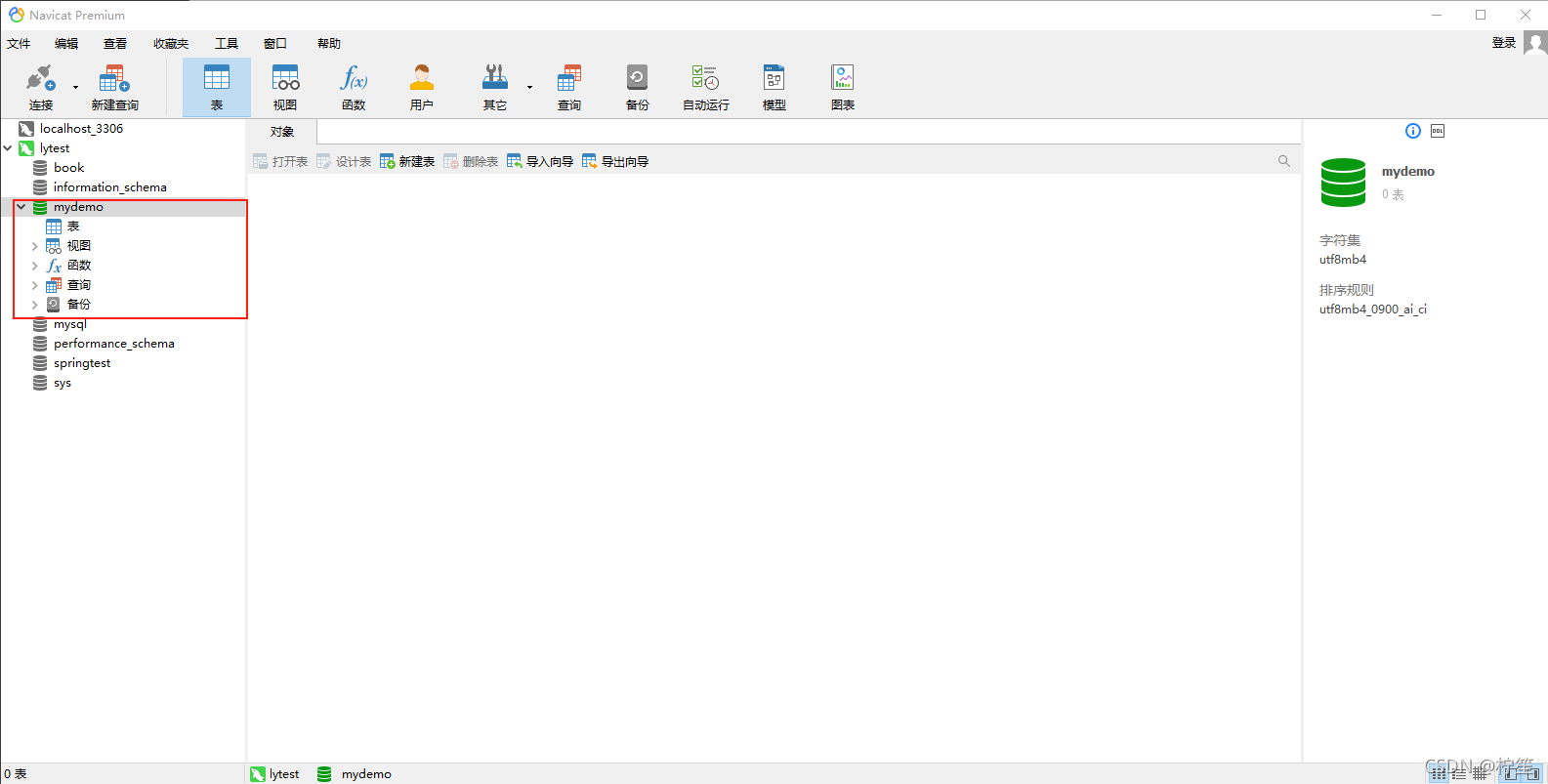Open the 文件 menu
Viewport: 1548px width, 784px height.
coord(19,43)
